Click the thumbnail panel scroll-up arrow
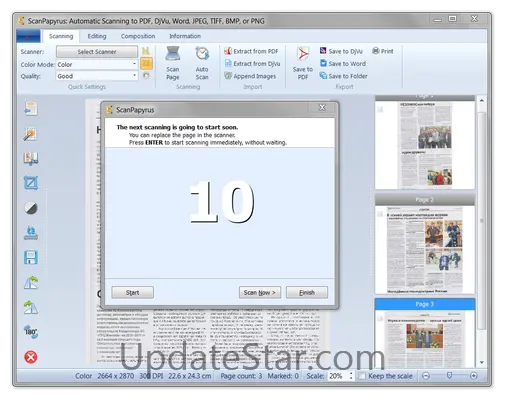 pyautogui.click(x=482, y=100)
